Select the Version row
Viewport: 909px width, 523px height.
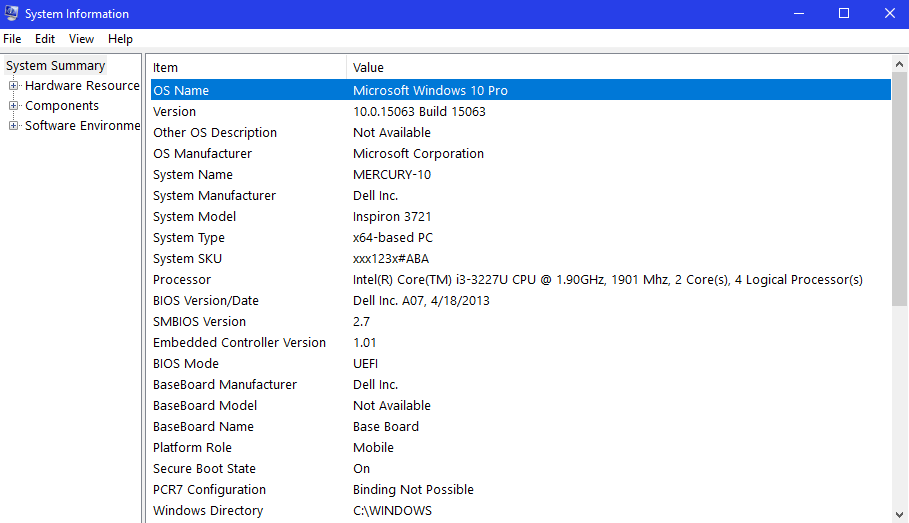(x=521, y=111)
